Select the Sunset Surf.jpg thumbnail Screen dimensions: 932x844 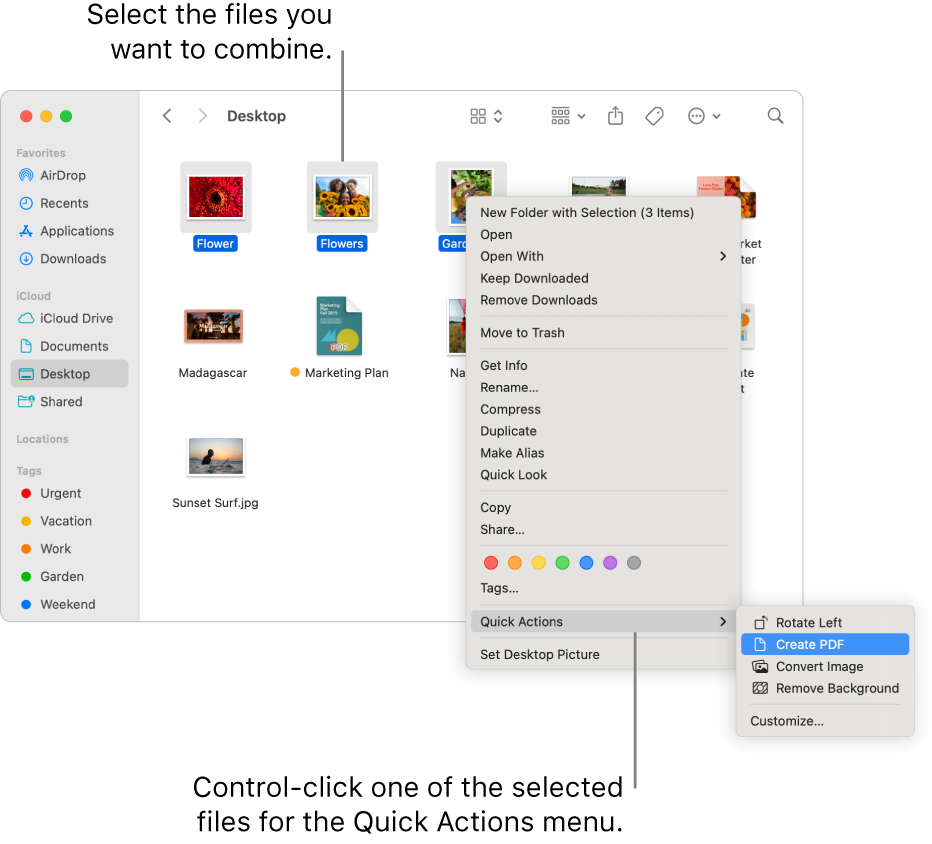pos(215,455)
